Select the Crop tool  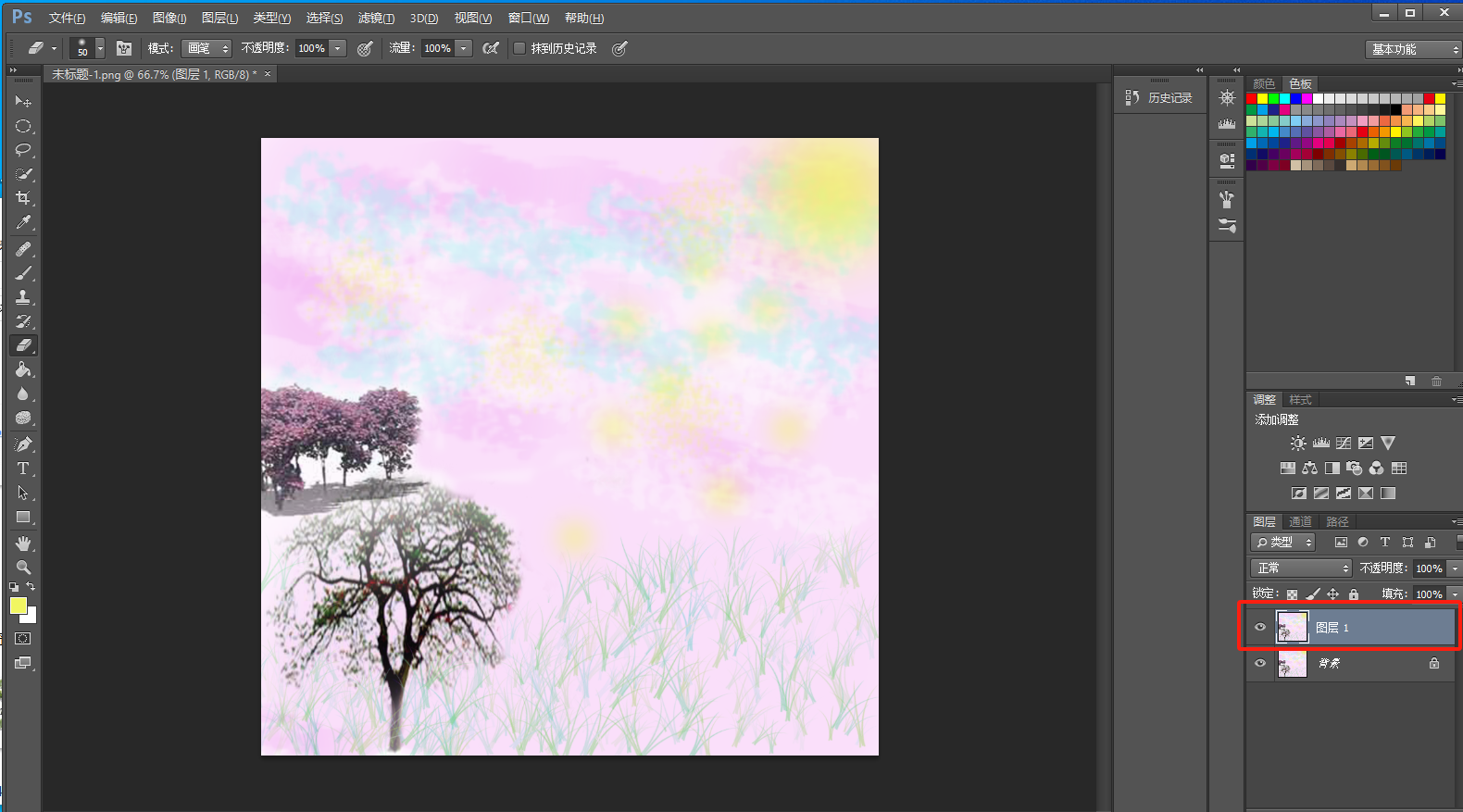(x=23, y=198)
